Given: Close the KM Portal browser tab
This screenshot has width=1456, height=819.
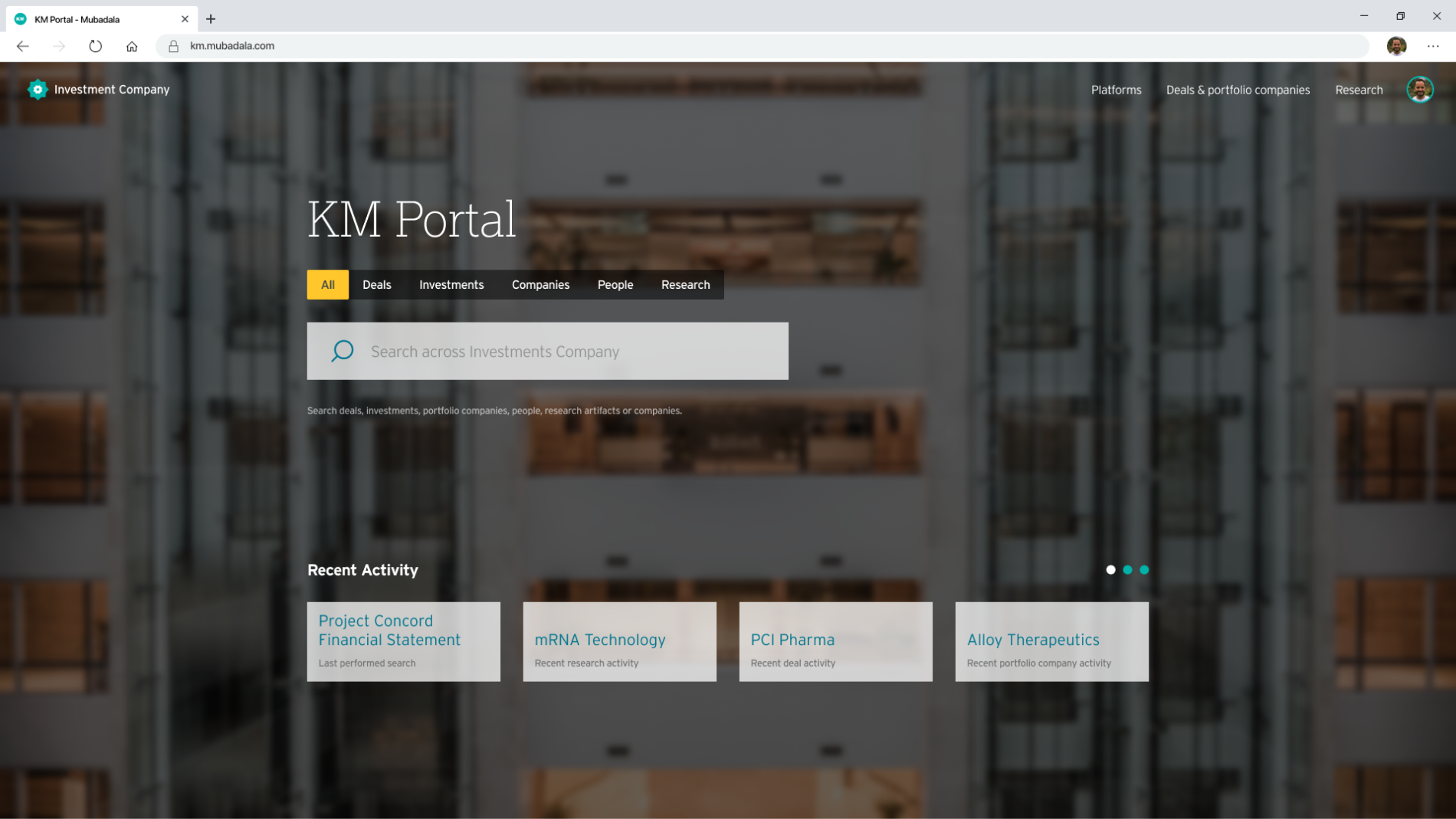Looking at the screenshot, I should (185, 19).
